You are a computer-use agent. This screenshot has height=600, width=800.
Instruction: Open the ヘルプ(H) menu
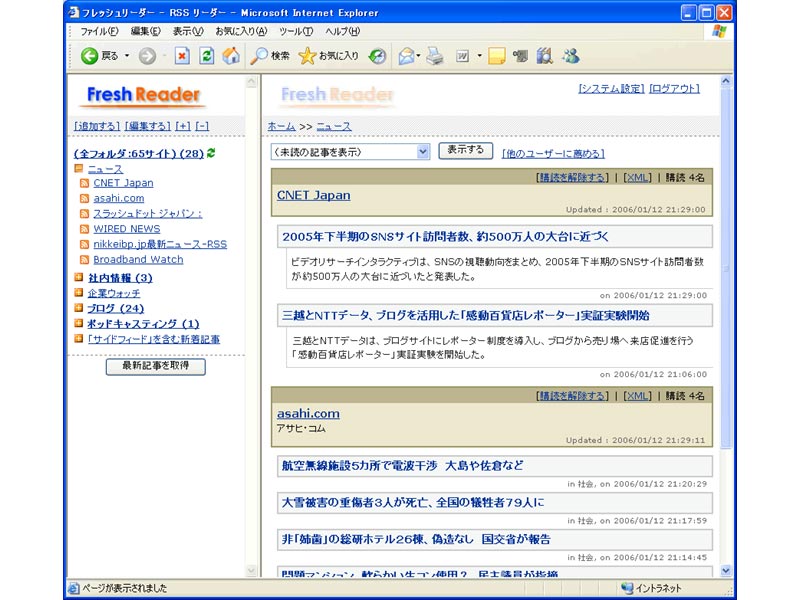click(x=342, y=31)
